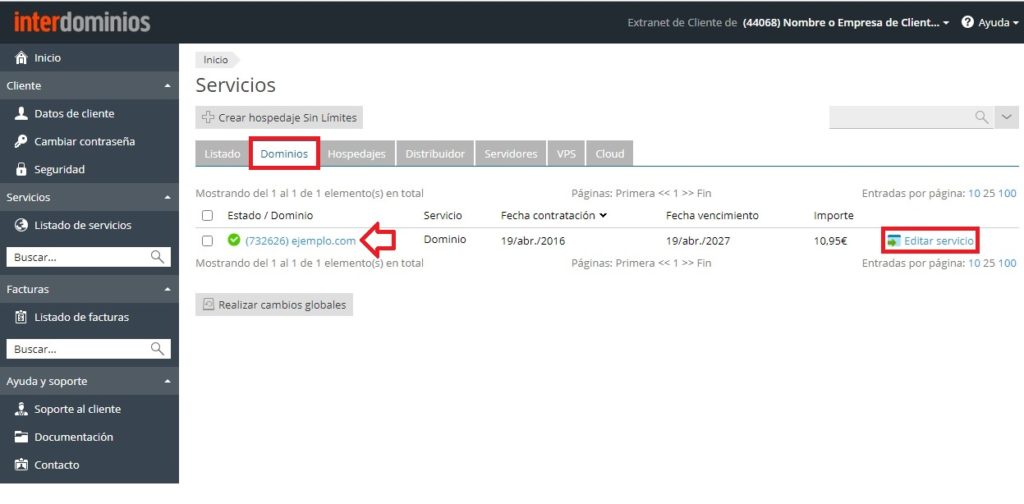The image size is (1024, 504).
Task: Set top entries per page to 25
Action: [988, 193]
